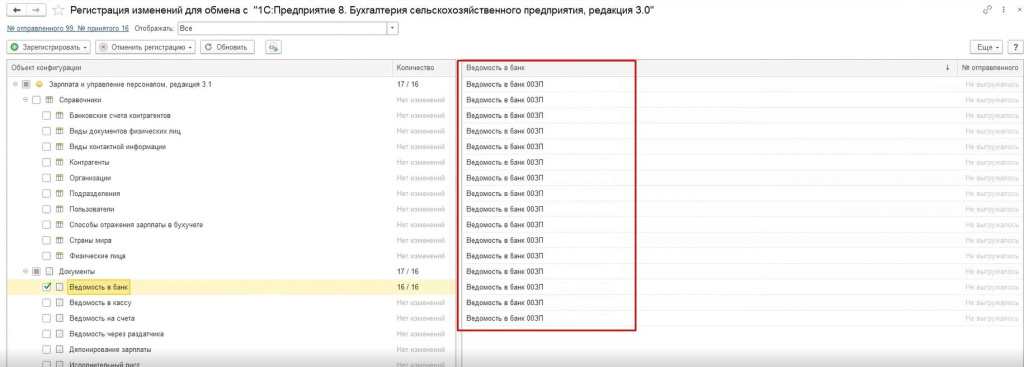Toggle the checkbox of the Зарплата и управление персоналом row

pos(26,84)
